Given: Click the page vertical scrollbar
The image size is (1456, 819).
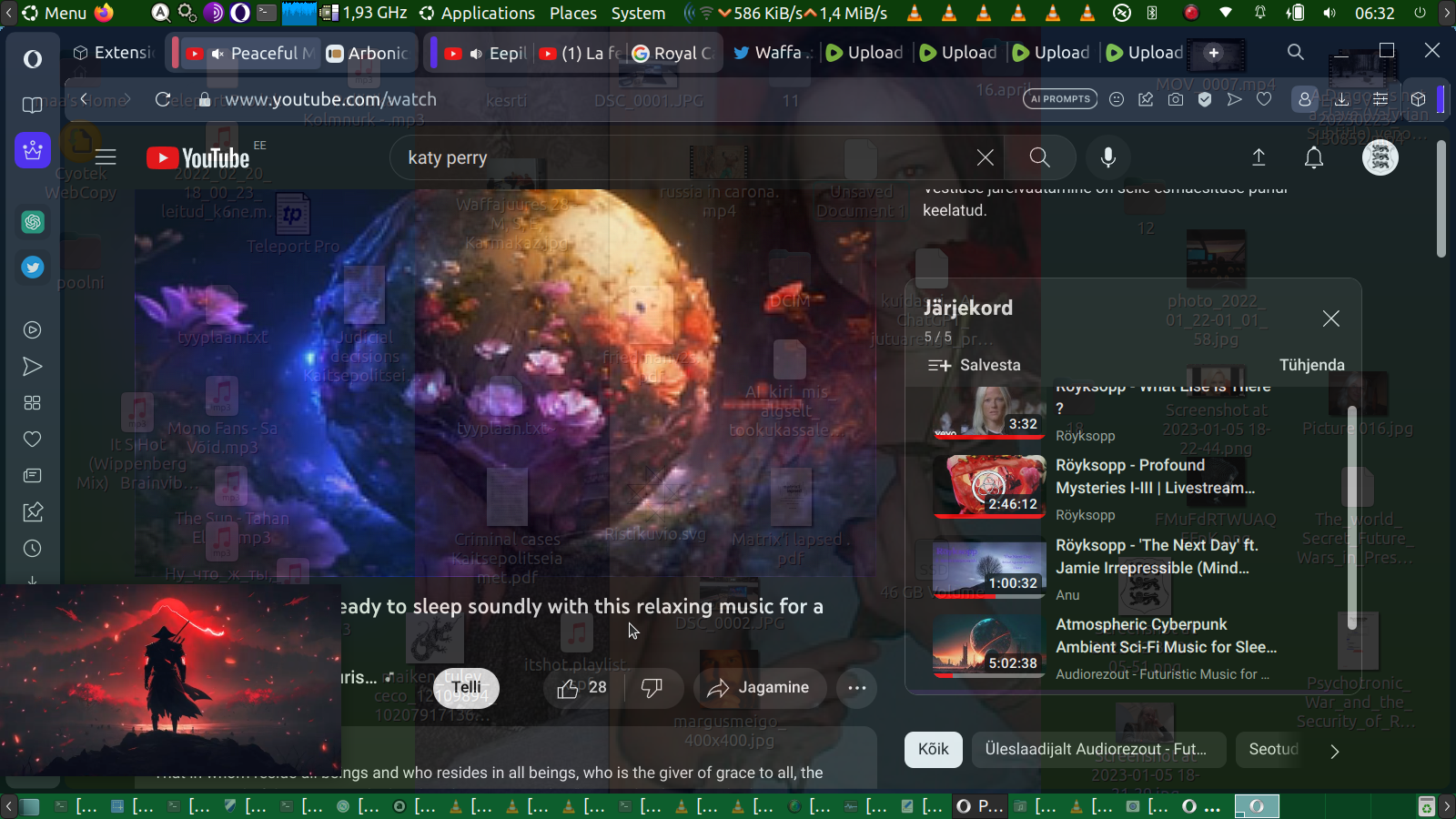Looking at the screenshot, I should (1441, 198).
